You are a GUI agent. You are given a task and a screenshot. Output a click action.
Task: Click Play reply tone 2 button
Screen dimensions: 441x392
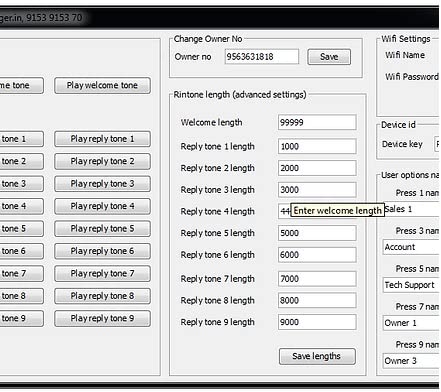(x=102, y=161)
